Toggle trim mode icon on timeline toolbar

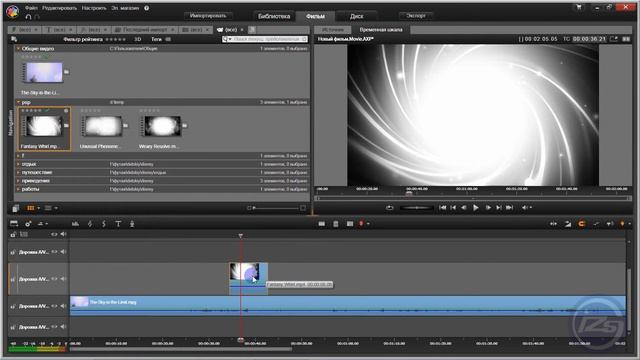[x=553, y=224]
